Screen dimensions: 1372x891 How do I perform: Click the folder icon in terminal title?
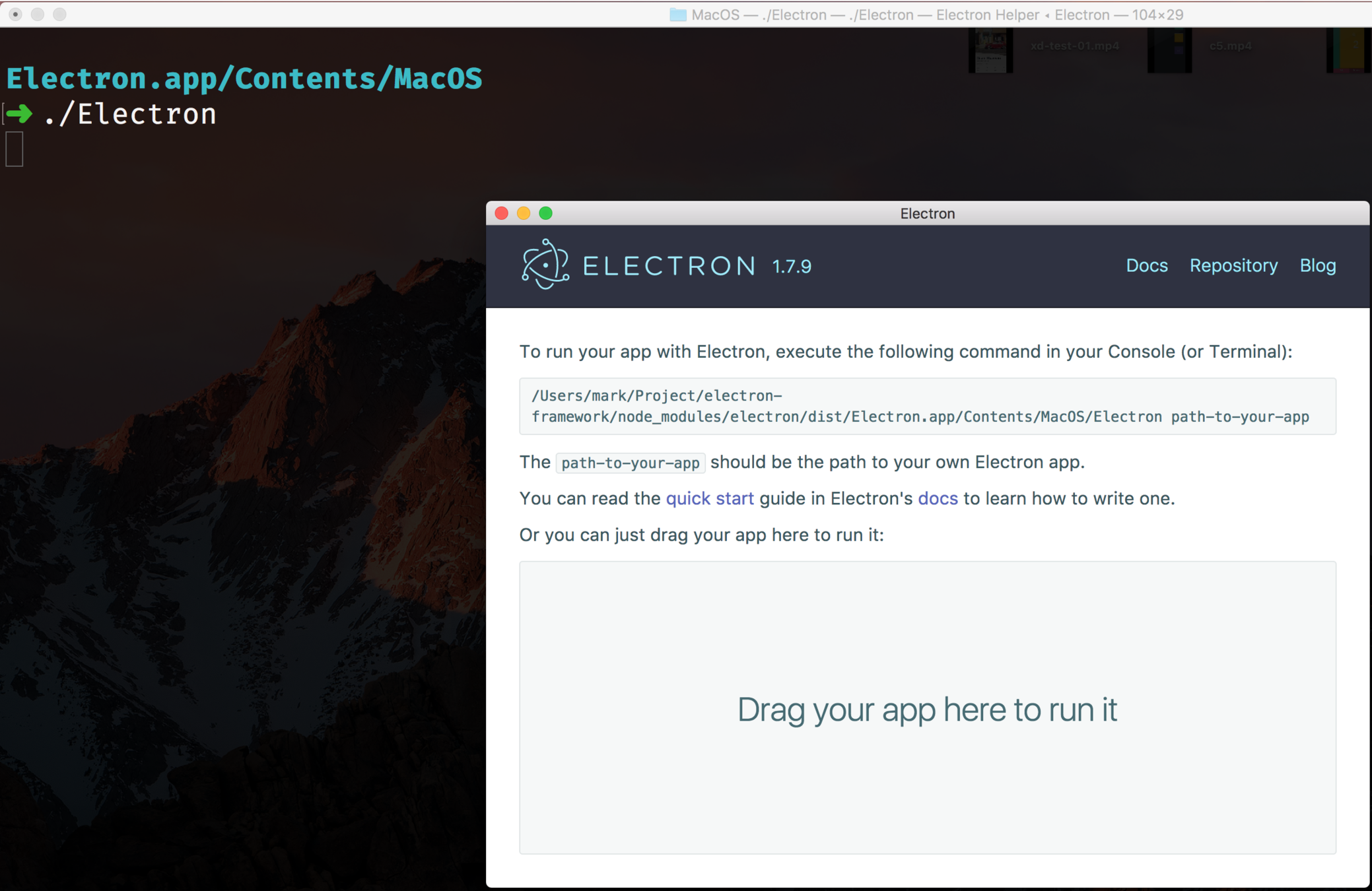pyautogui.click(x=677, y=15)
